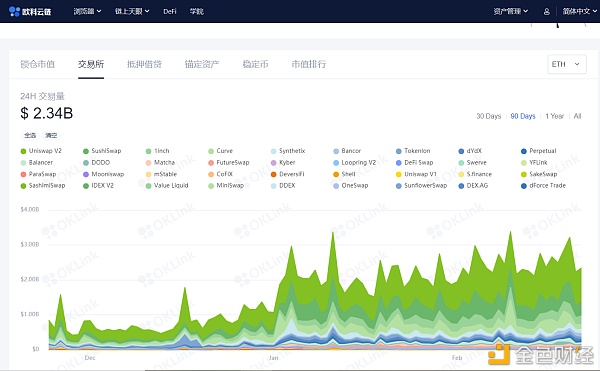Click the FutureSwap legend dot

(211, 163)
